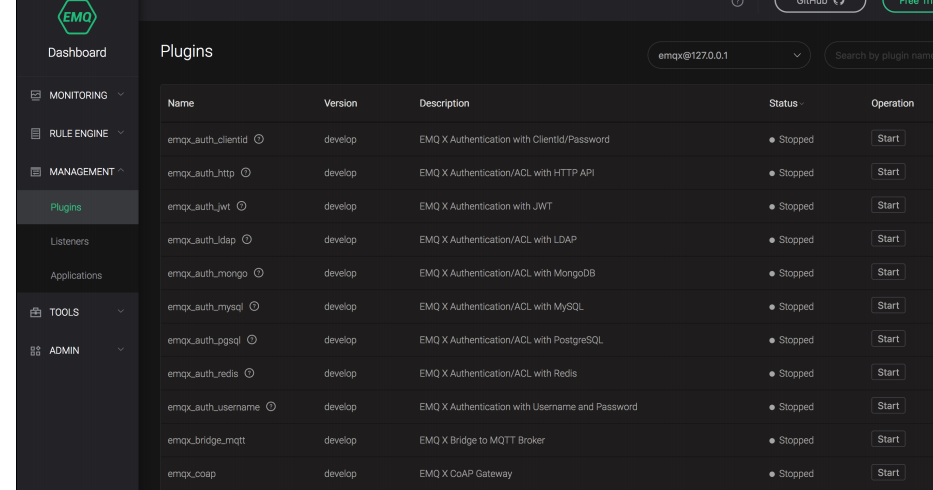Click 'EMQ X CoAP Gateway' description

point(466,473)
